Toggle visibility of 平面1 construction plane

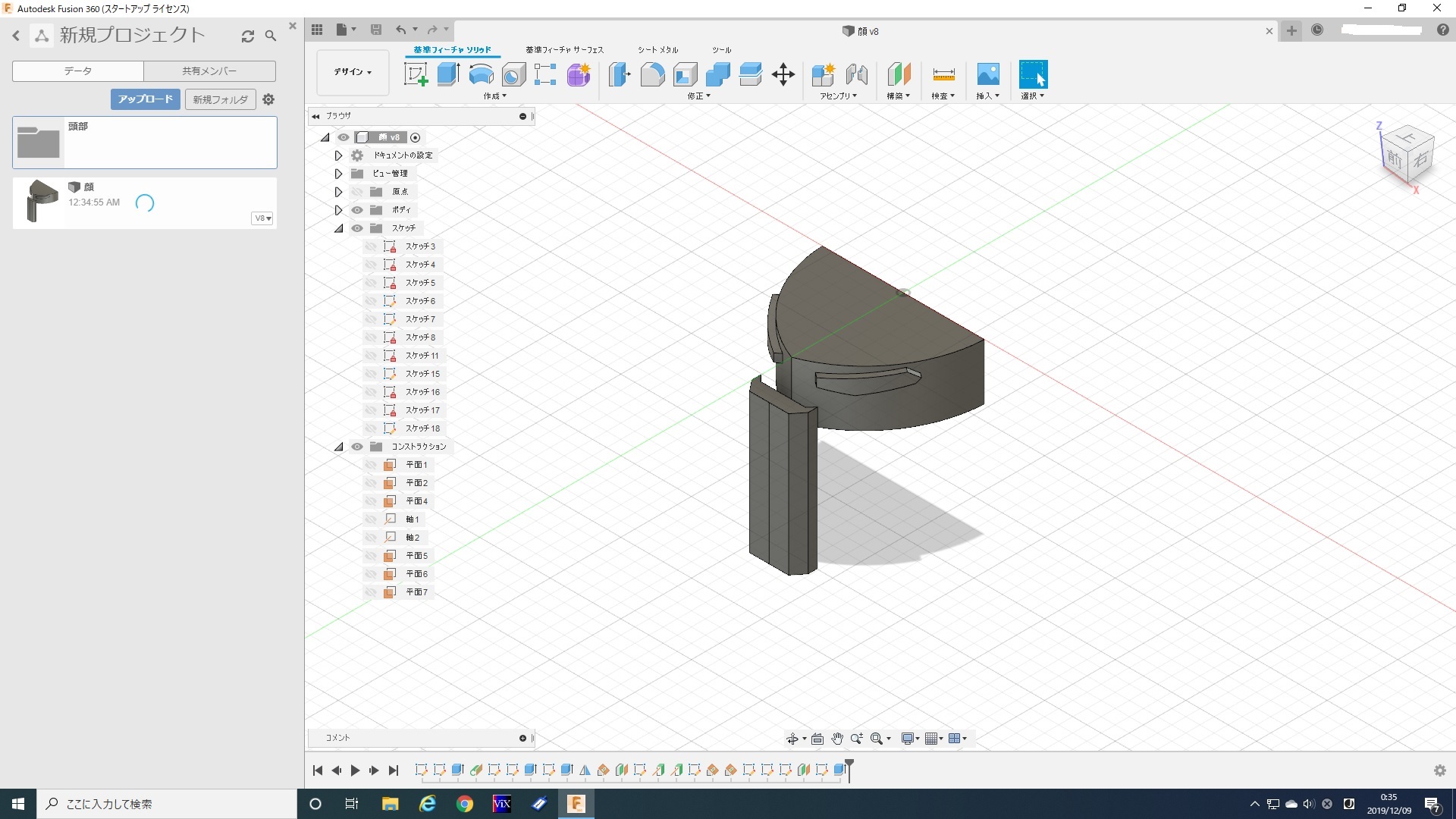coord(371,465)
